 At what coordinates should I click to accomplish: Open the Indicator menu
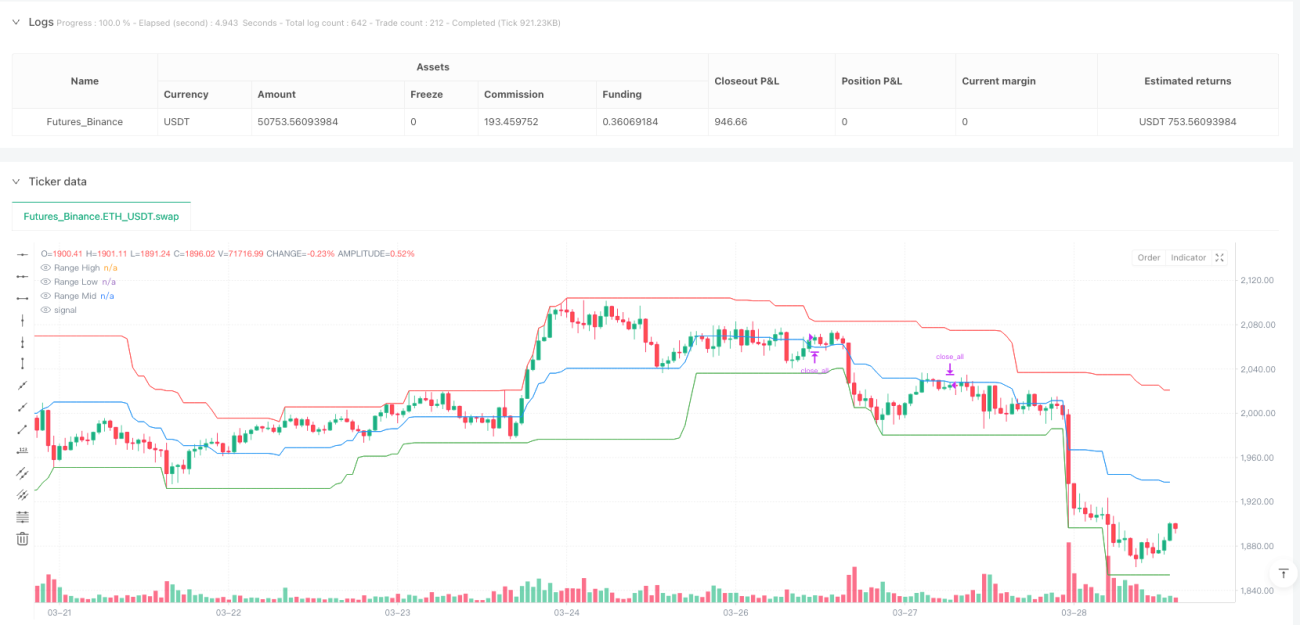[x=1188, y=258]
